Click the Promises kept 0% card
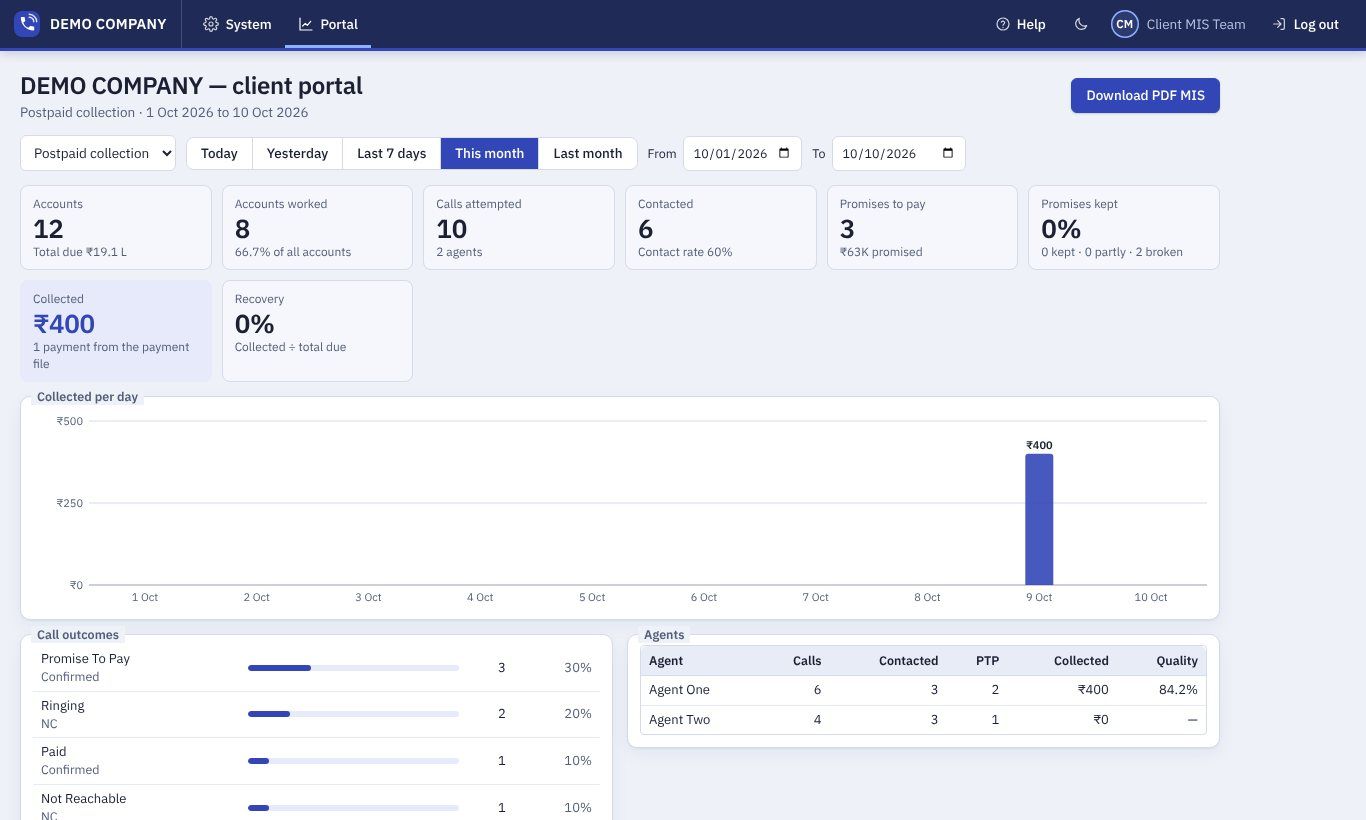Screen dimensions: 1366x820 click(1124, 227)
